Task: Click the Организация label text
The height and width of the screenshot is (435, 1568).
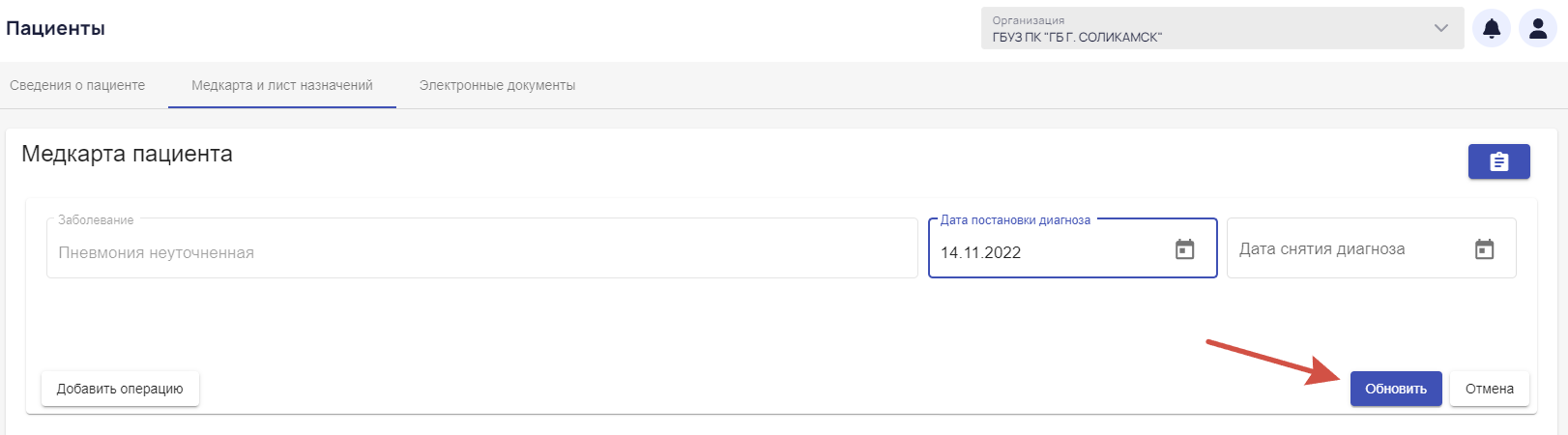Action: 1029,20
